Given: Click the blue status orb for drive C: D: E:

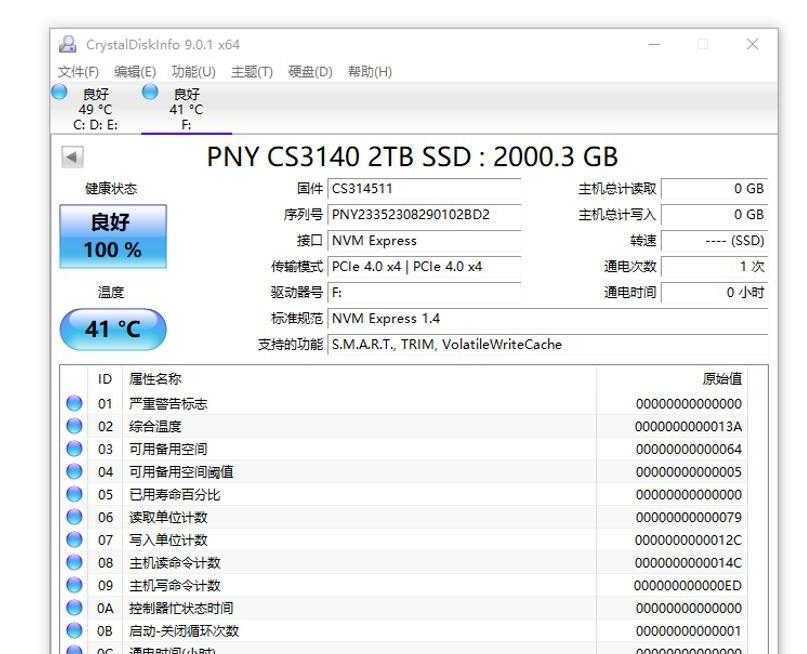Looking at the screenshot, I should coord(59,92).
